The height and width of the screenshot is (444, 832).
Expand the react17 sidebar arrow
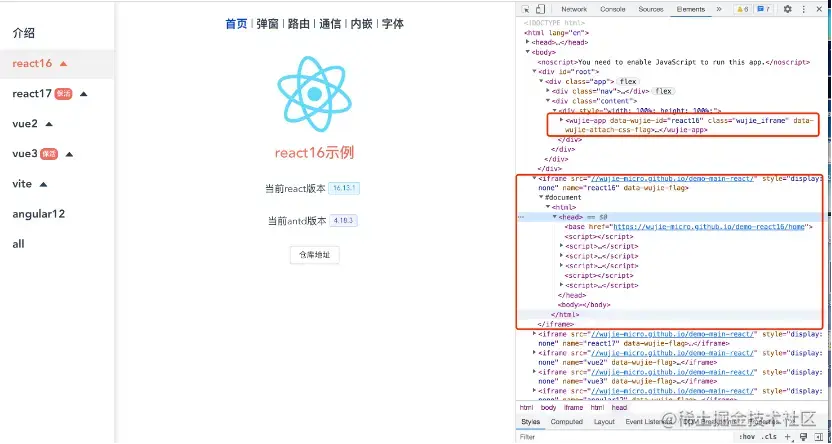(x=83, y=94)
